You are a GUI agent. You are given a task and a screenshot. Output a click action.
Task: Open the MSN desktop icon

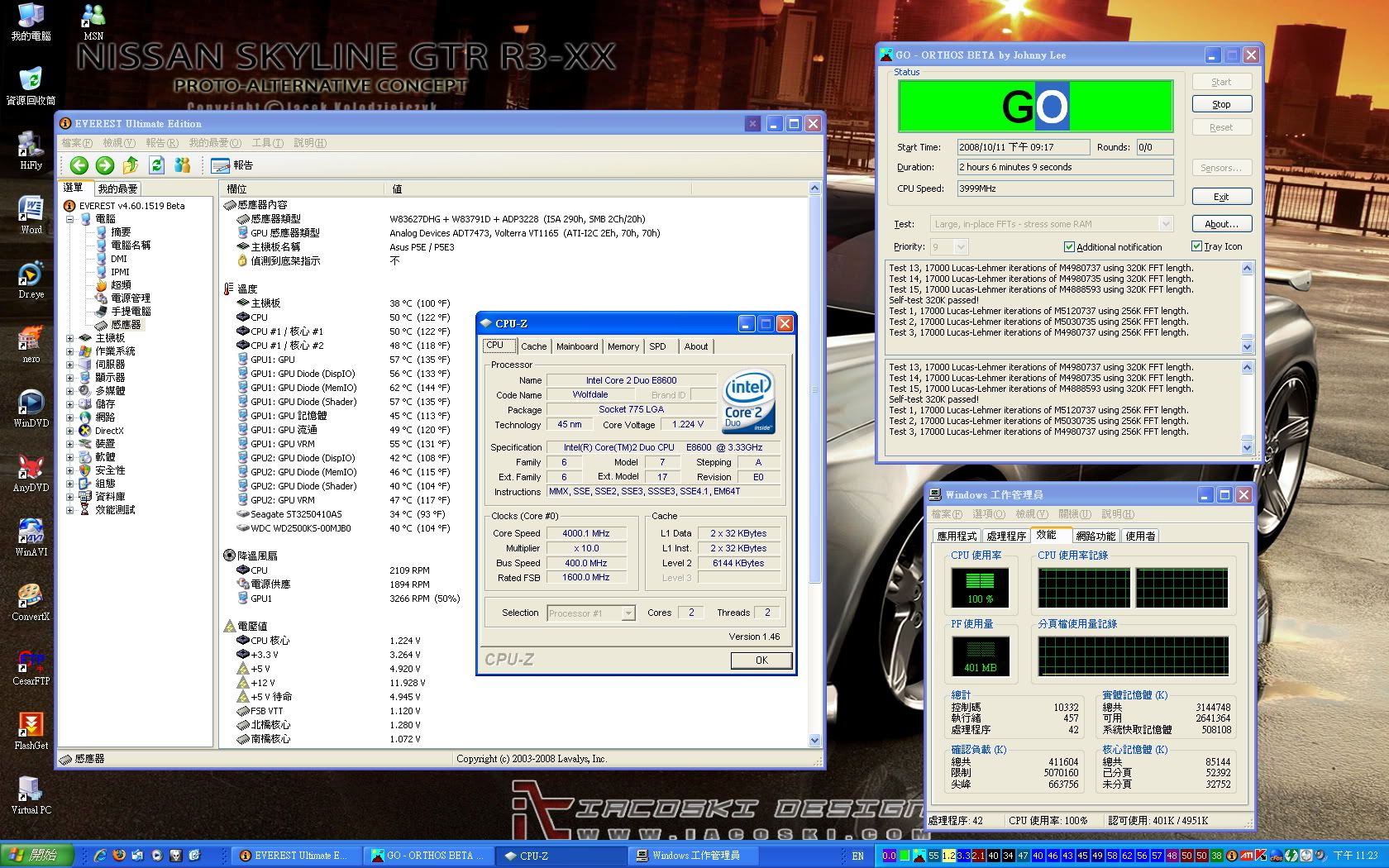(93, 22)
